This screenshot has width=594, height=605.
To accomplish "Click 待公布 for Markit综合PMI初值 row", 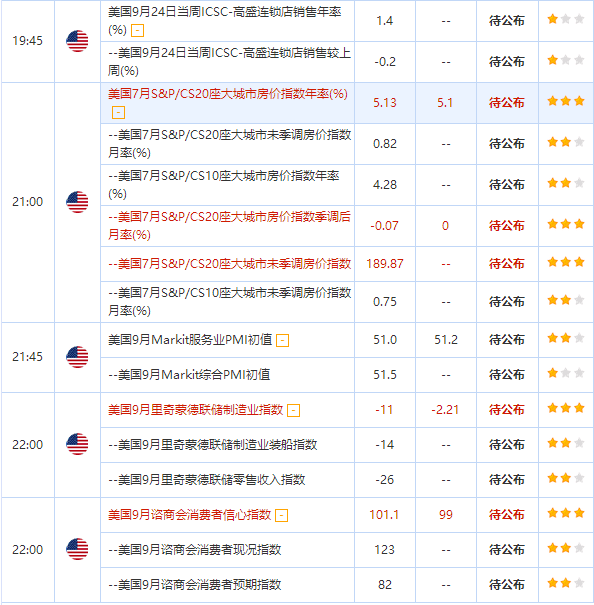I will point(507,375).
